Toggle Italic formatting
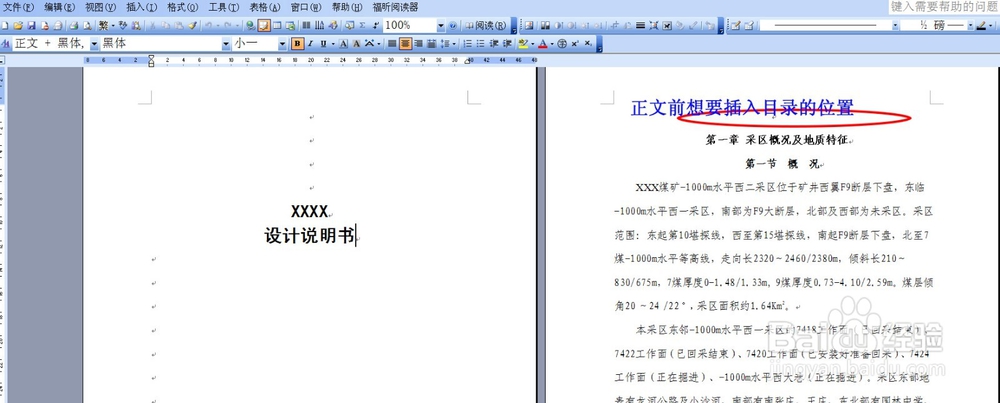Image resolution: width=1000 pixels, height=403 pixels. click(x=310, y=43)
